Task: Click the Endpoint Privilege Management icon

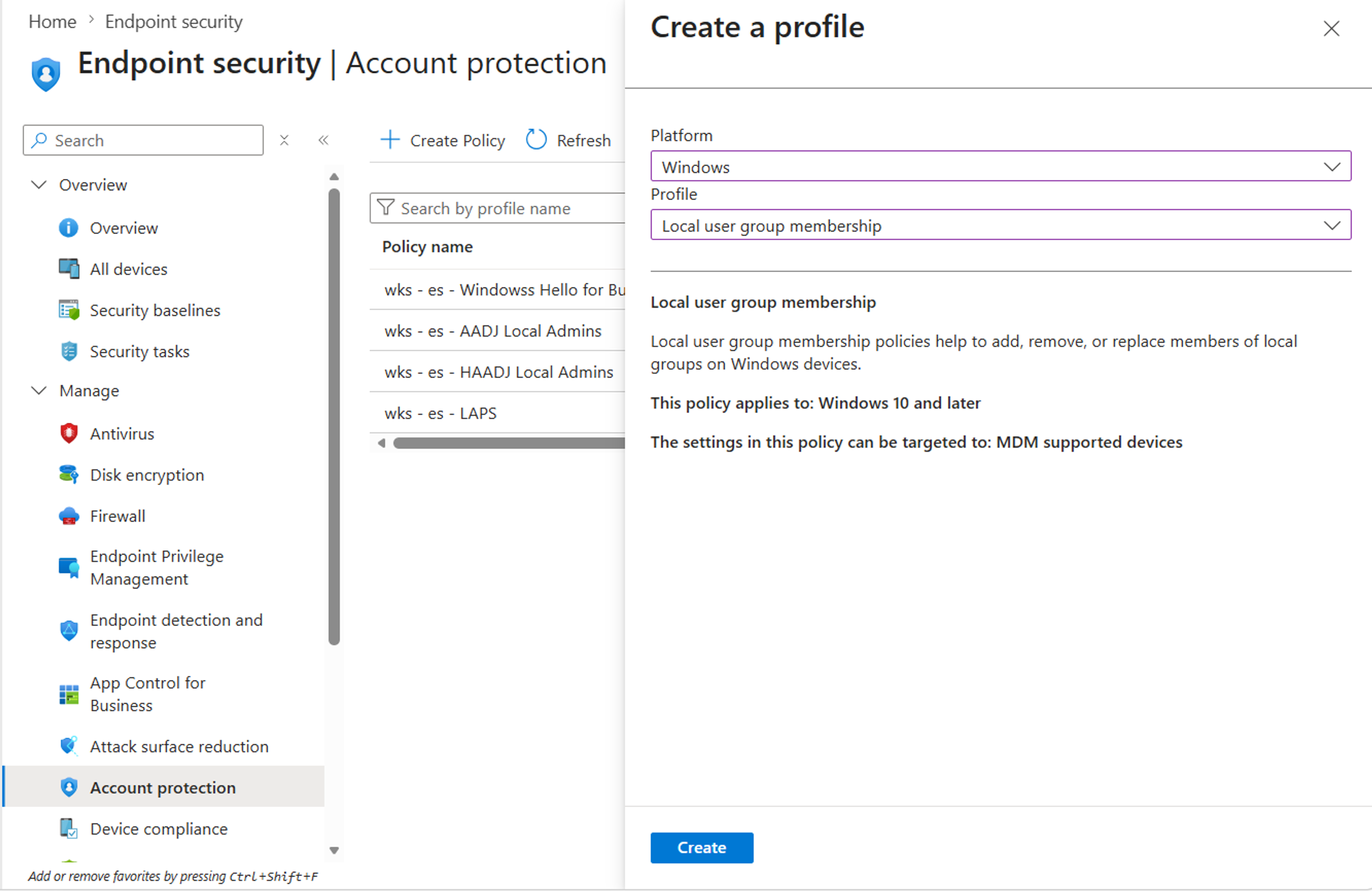Action: click(69, 568)
